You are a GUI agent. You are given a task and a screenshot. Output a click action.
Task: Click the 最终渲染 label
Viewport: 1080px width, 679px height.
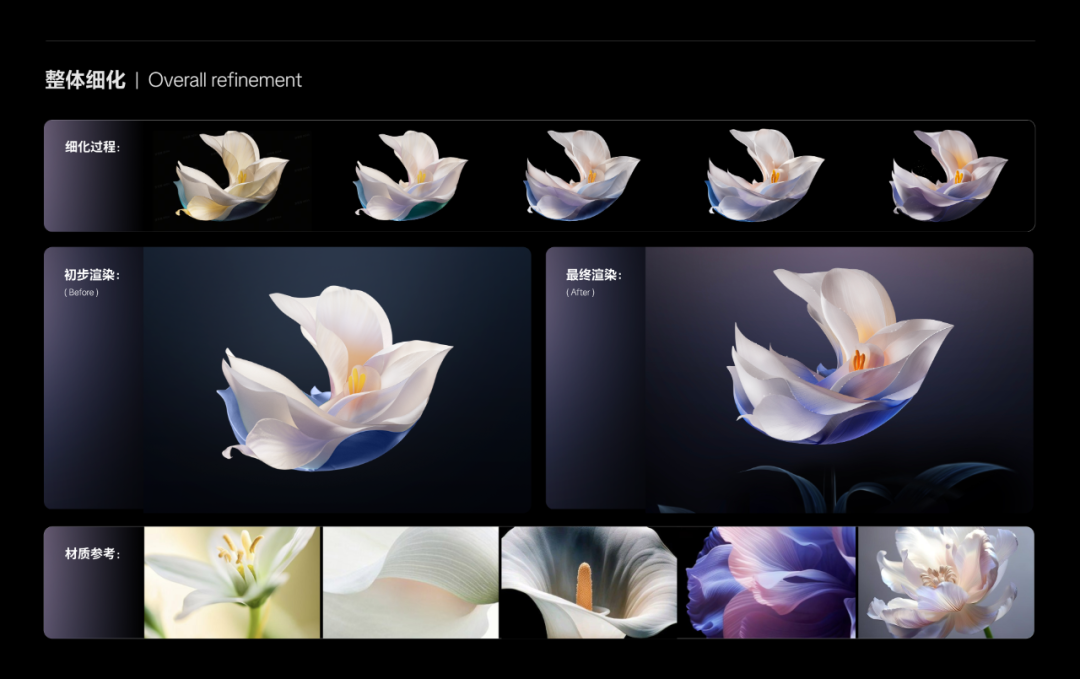594,275
